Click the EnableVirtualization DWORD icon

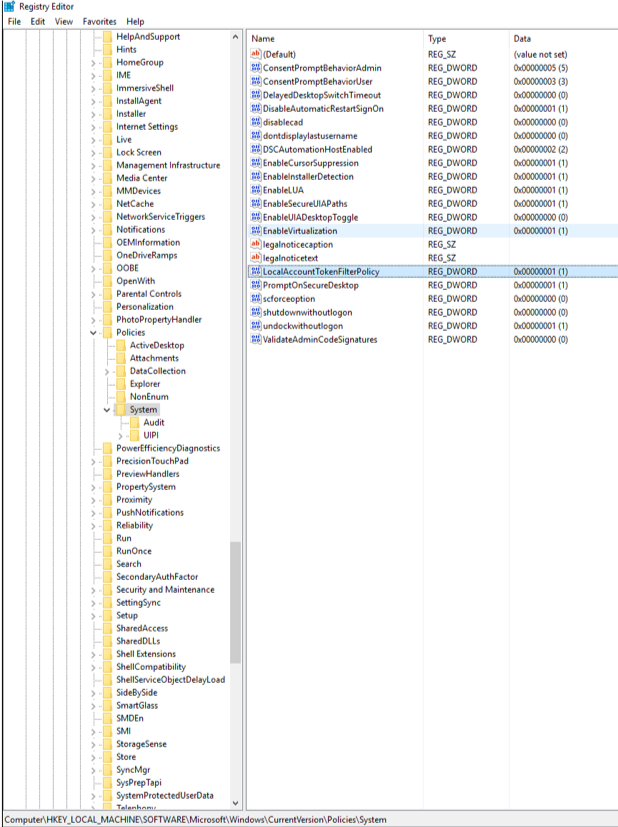(x=256, y=230)
